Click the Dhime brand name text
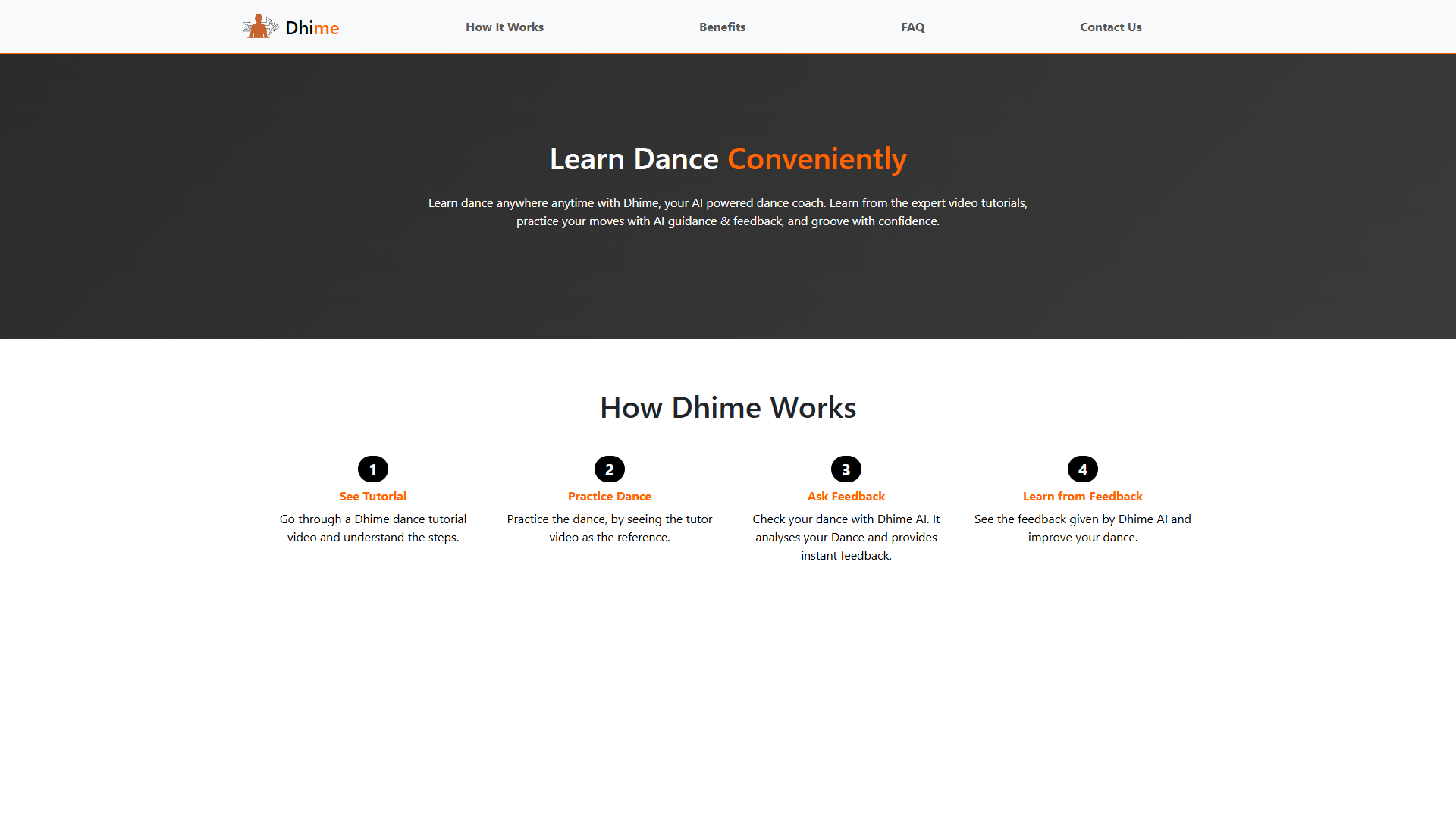The image size is (1456, 819). (312, 28)
